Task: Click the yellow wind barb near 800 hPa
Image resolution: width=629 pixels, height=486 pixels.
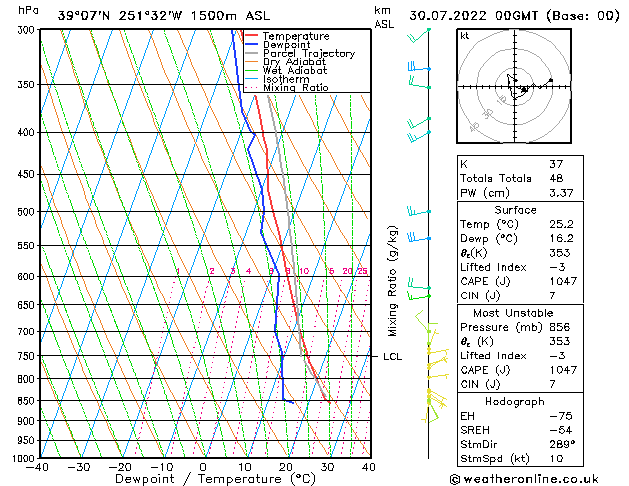Action: click(x=438, y=377)
